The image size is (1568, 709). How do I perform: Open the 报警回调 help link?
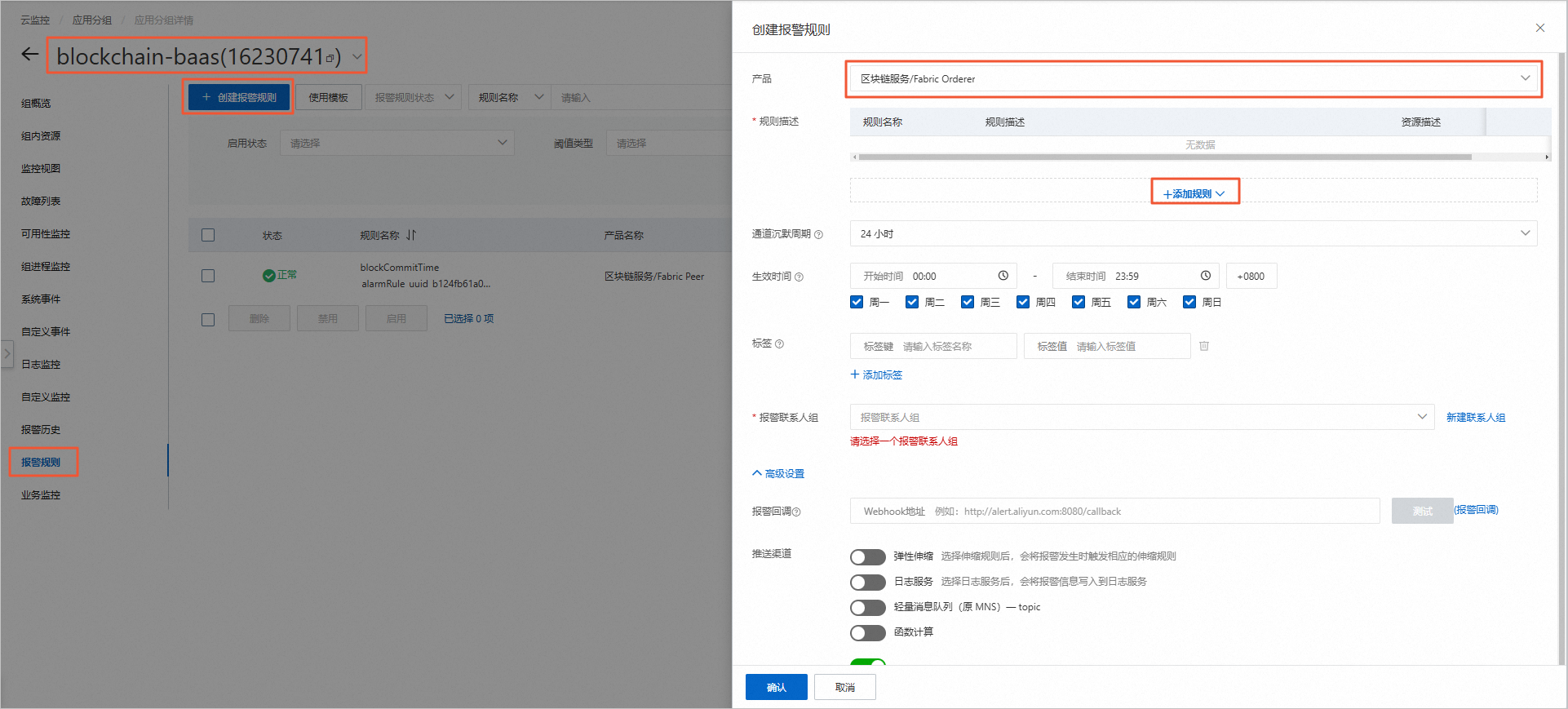tap(1477, 510)
